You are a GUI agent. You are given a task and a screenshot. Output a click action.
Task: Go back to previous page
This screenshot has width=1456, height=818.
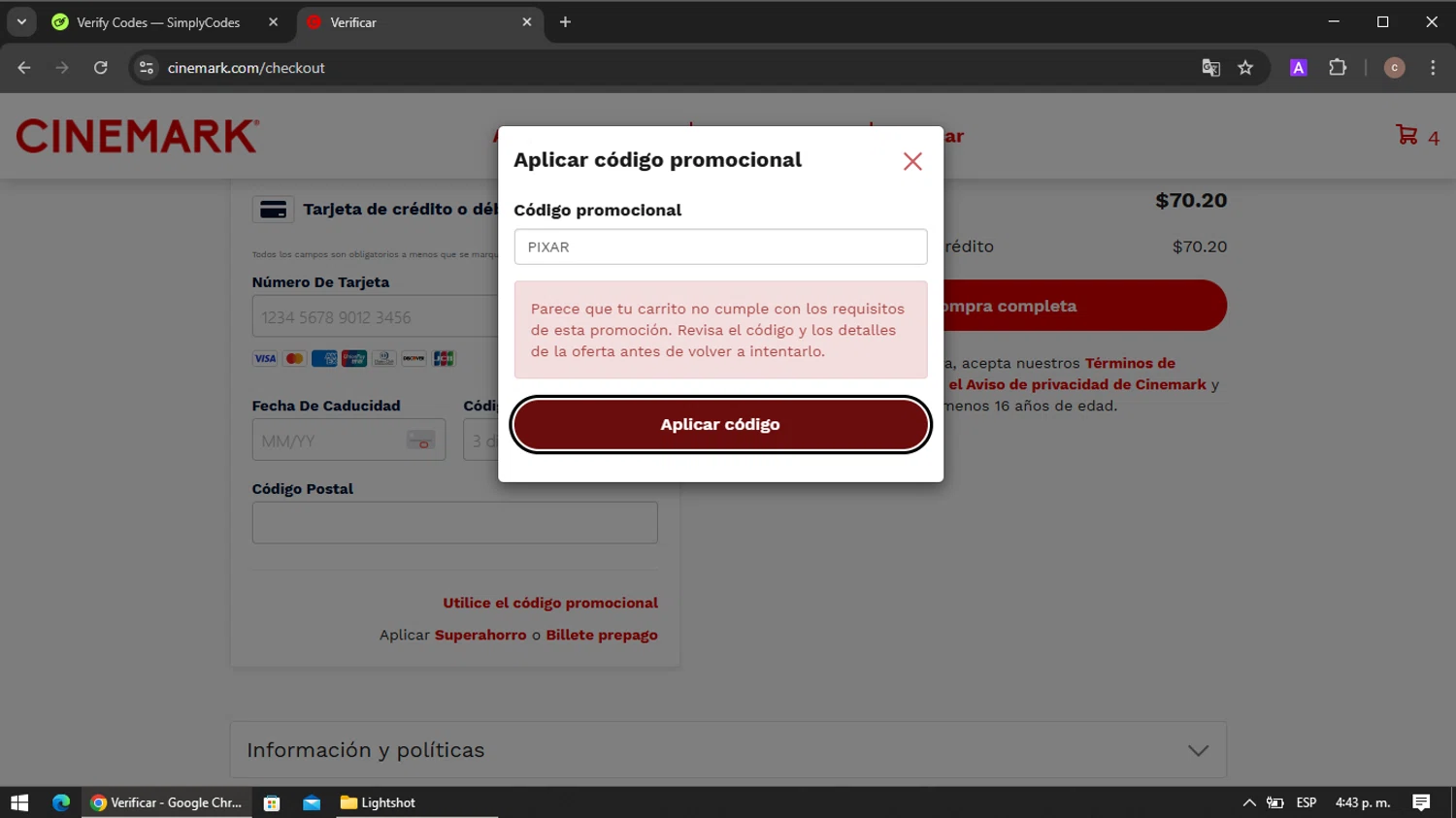24,68
